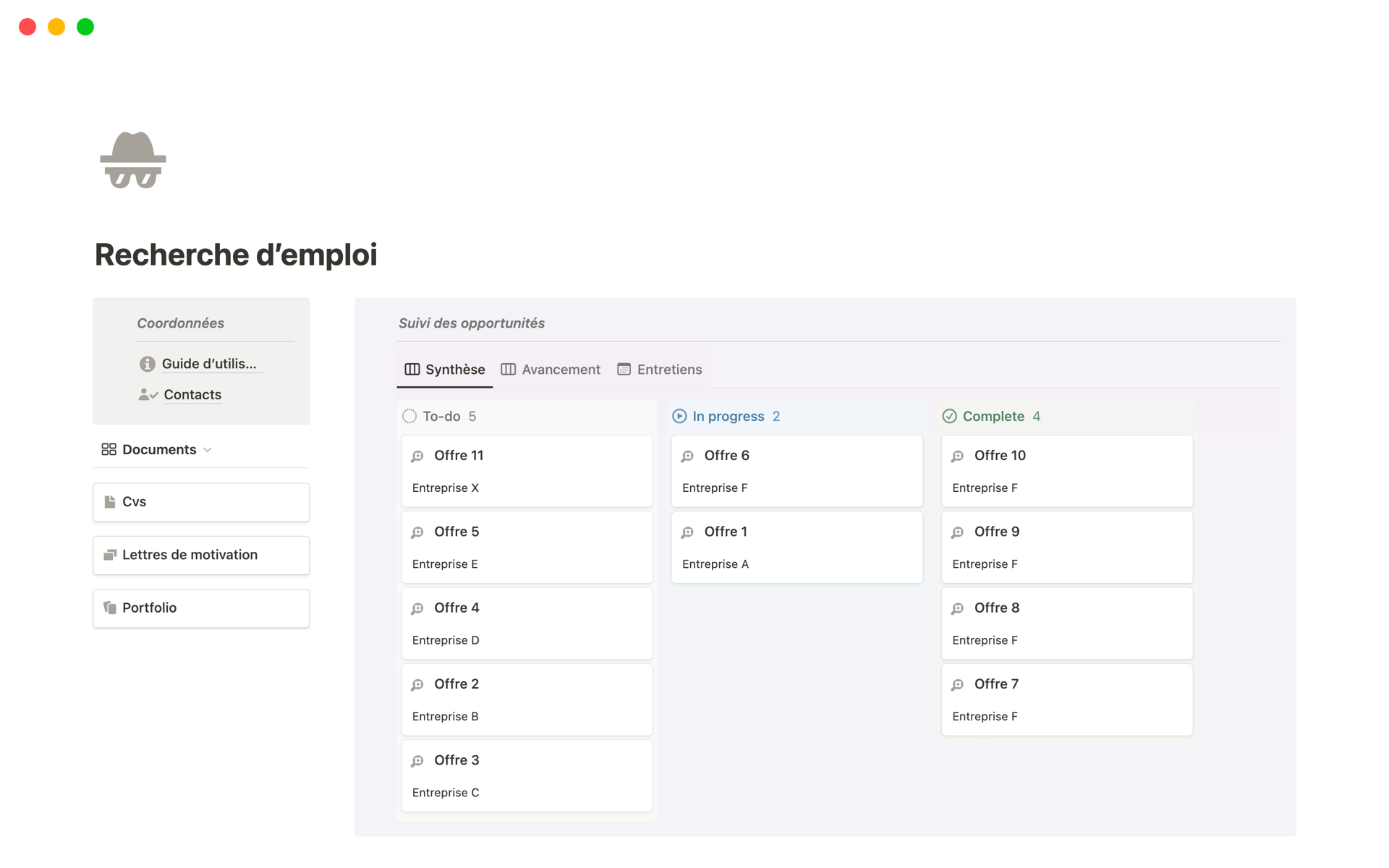The width and height of the screenshot is (1389, 868).
Task: Click the Lettres de motivation icon
Action: (x=110, y=555)
